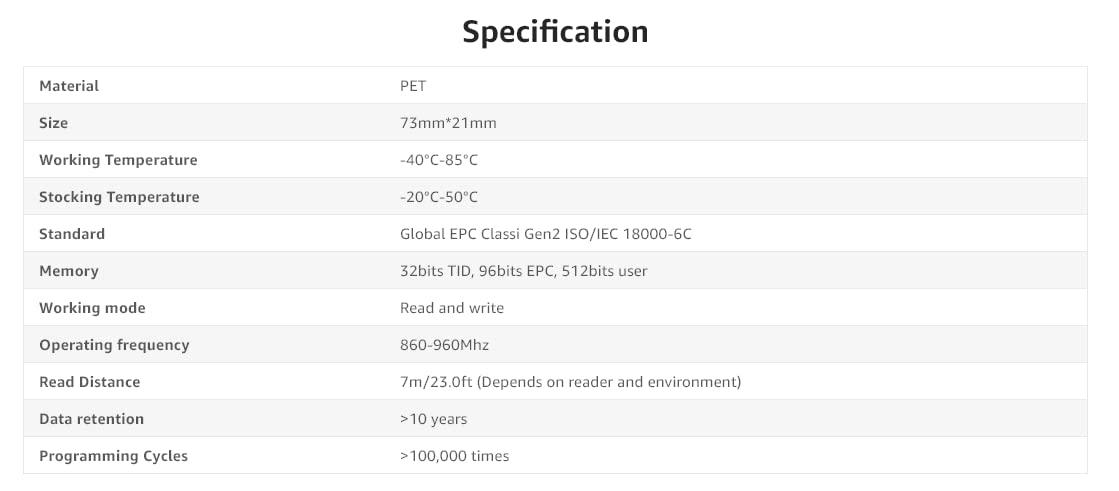Select the Read and write value
The width and height of the screenshot is (1119, 491).
(x=452, y=308)
